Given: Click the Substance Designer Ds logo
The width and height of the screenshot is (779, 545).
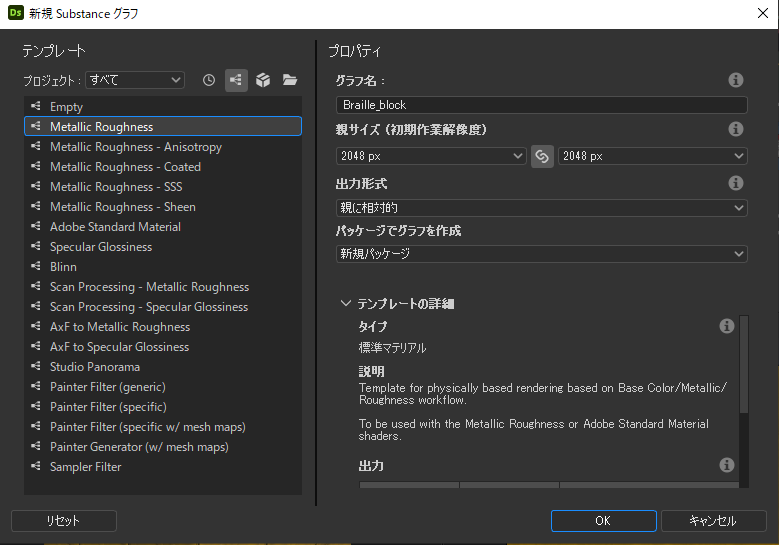Looking at the screenshot, I should coord(15,13).
